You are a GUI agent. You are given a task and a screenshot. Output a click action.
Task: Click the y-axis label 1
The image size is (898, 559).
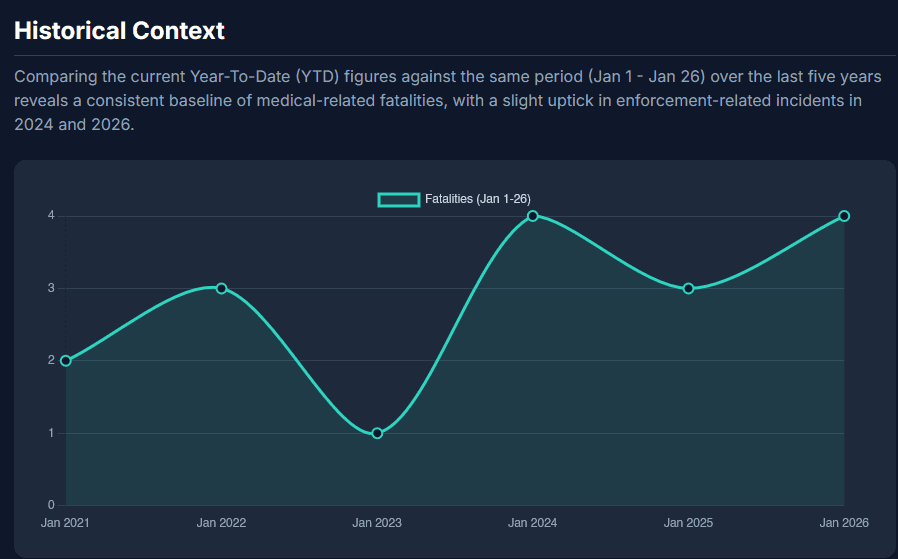point(50,433)
